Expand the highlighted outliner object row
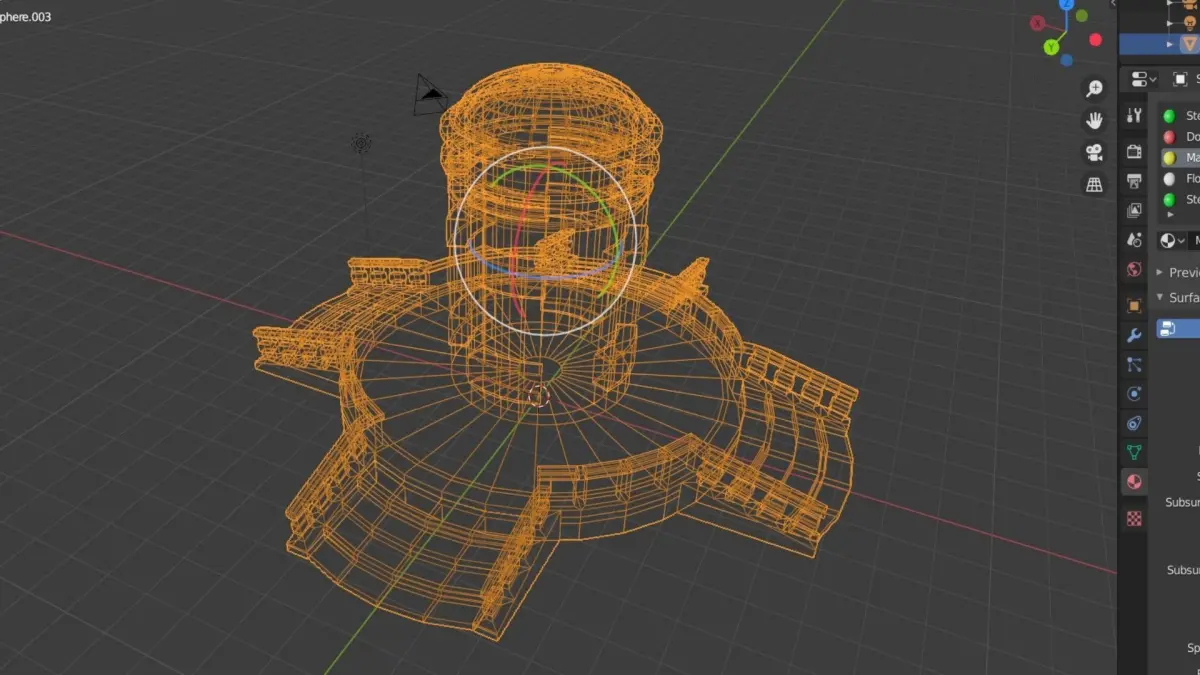The width and height of the screenshot is (1200, 675). [x=1170, y=44]
